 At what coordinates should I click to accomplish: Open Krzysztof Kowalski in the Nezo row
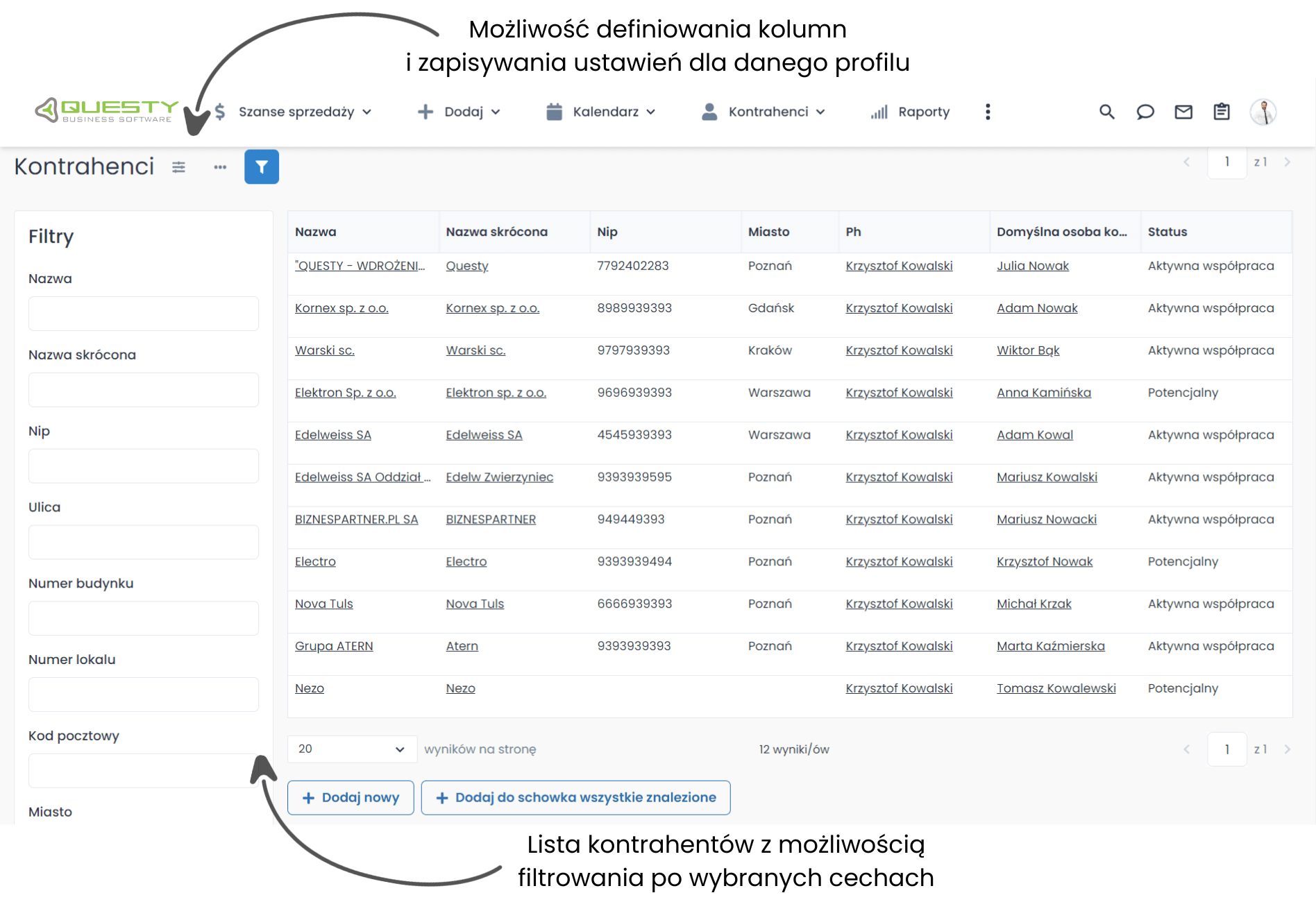[899, 688]
